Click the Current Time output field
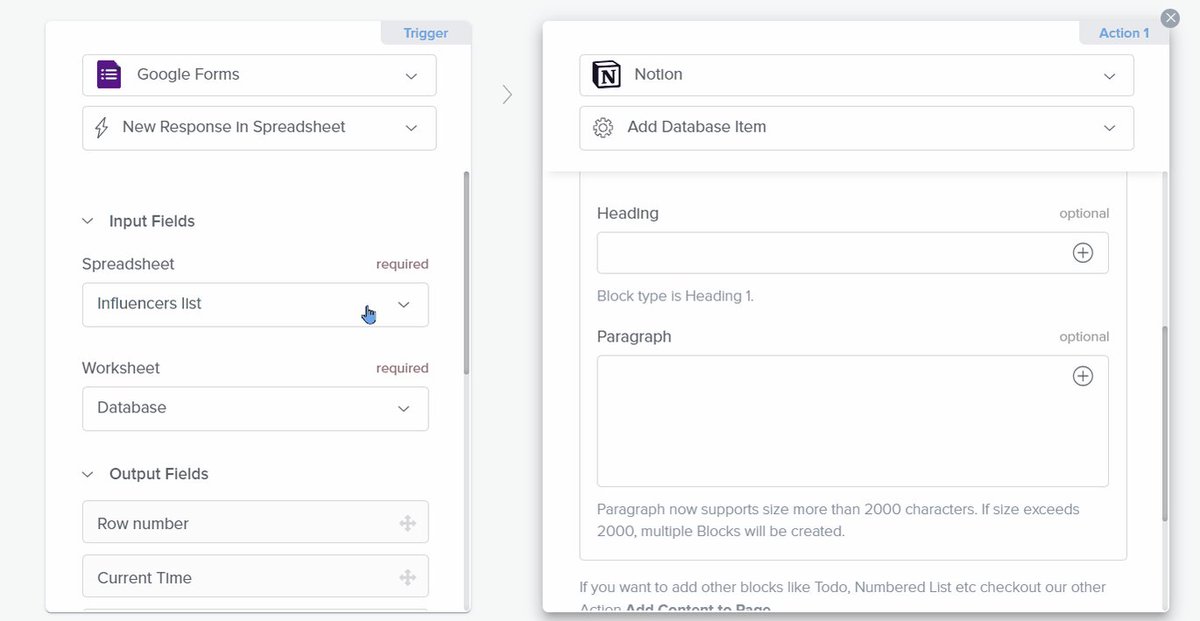 255,577
